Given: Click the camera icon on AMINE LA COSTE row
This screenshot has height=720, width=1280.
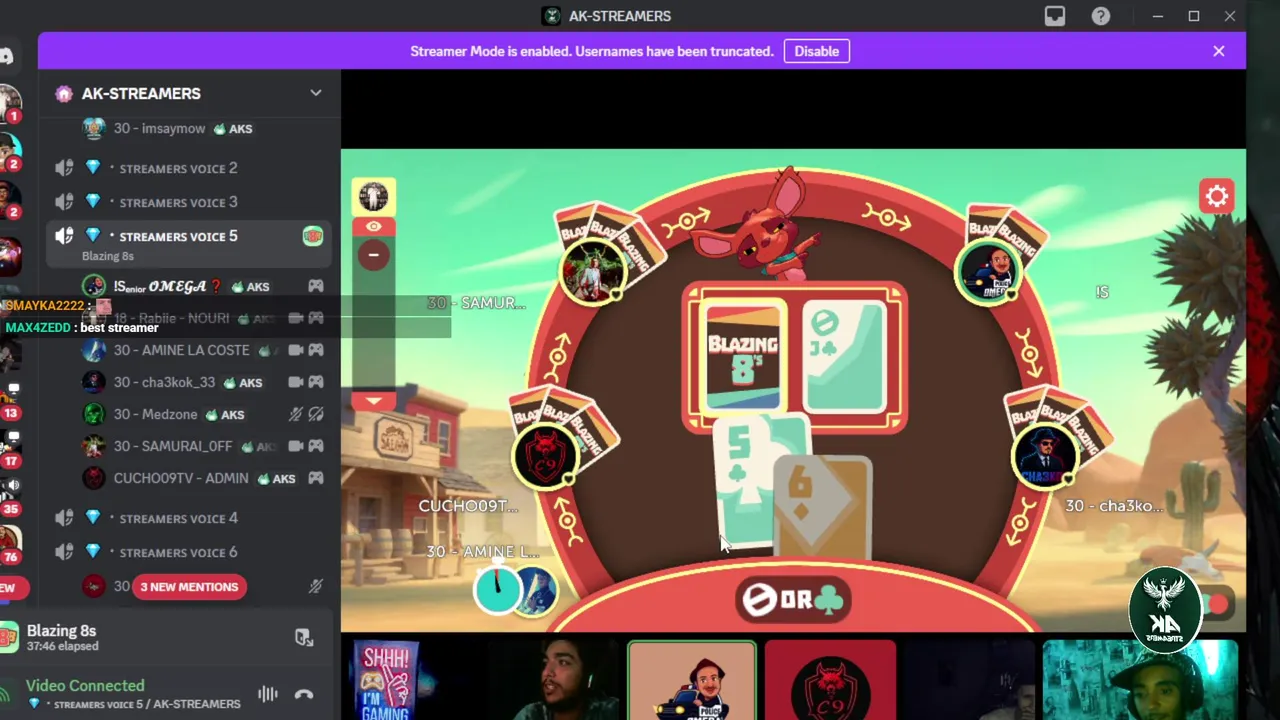Looking at the screenshot, I should 296,350.
